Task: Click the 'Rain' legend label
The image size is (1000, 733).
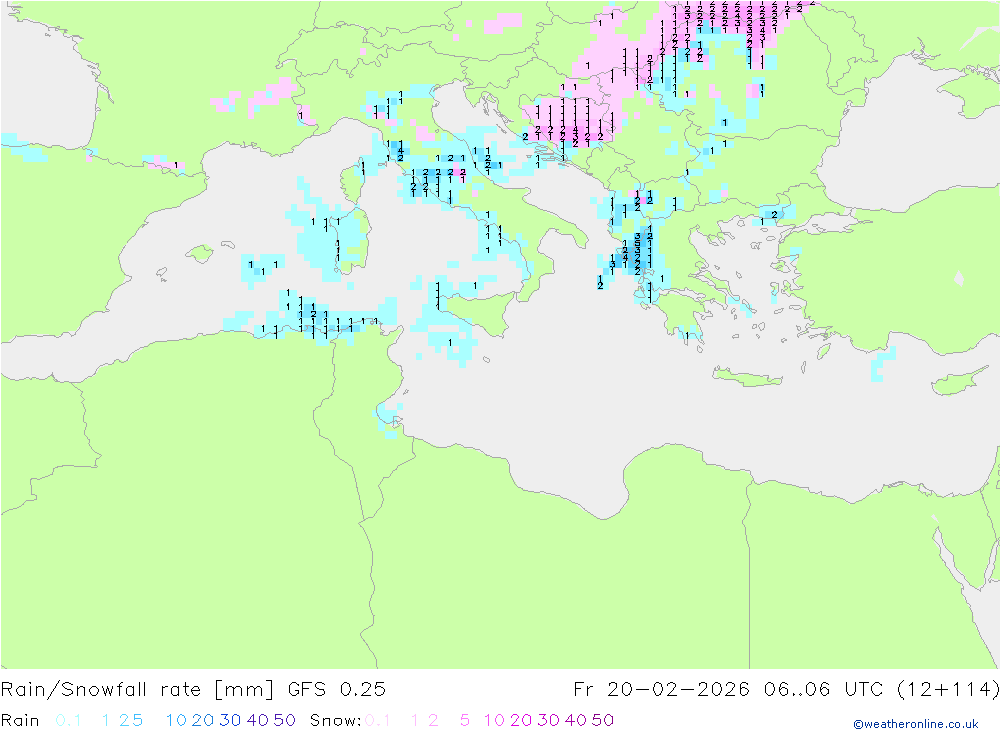Action: (x=20, y=720)
